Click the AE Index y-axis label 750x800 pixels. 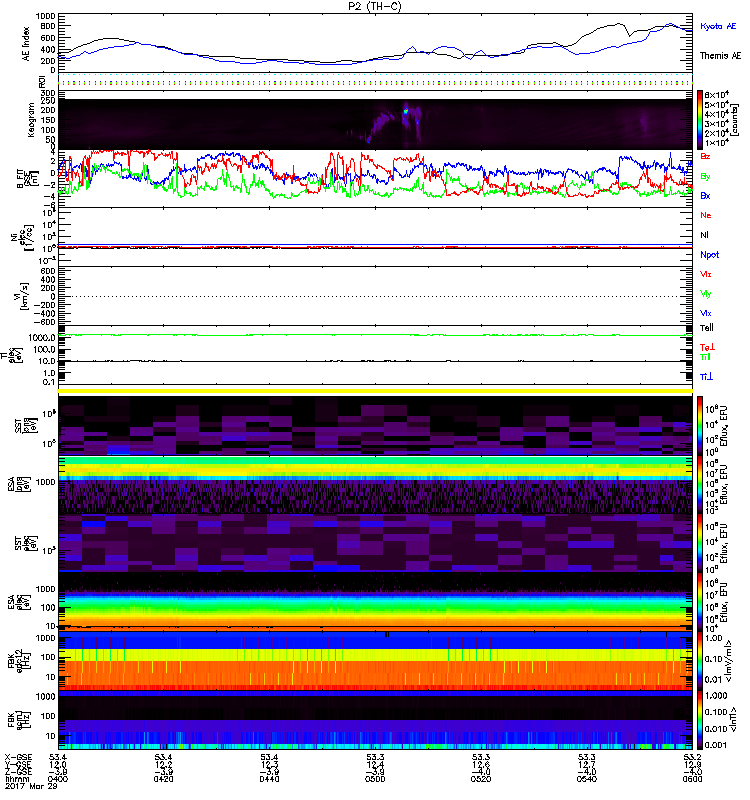26,44
